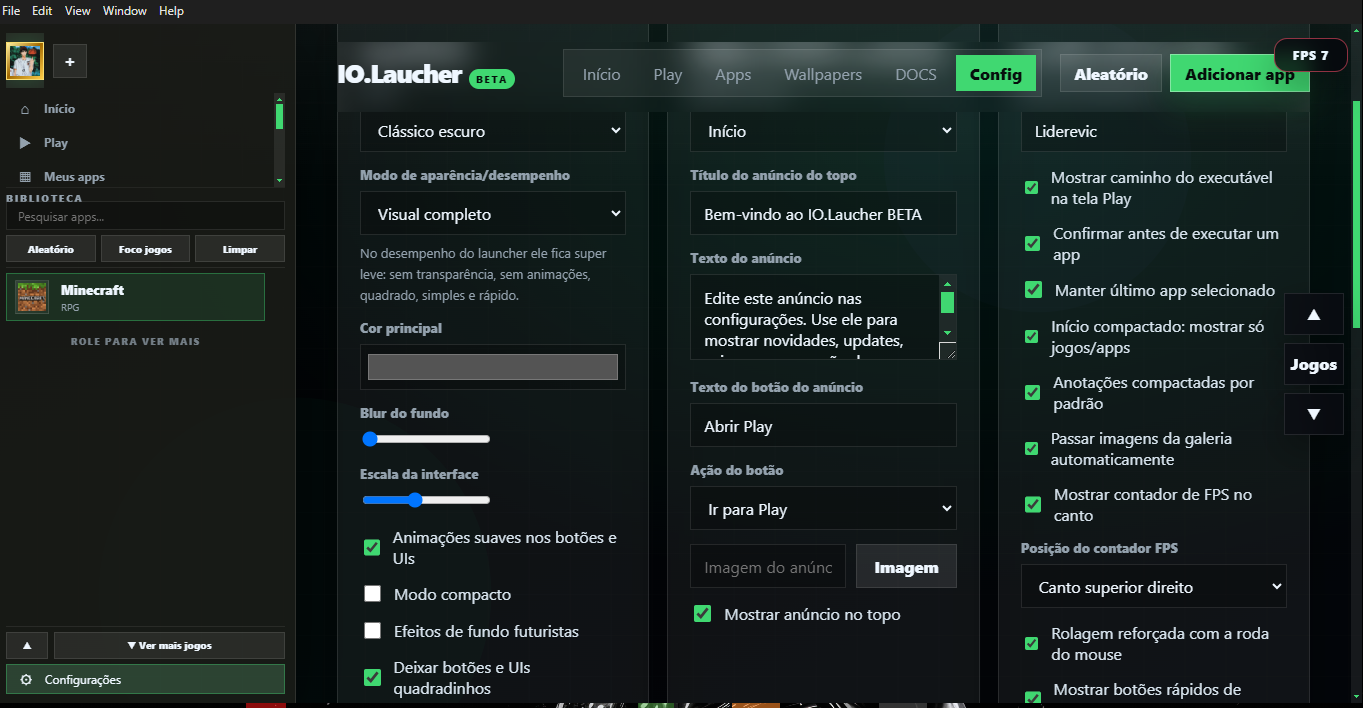Viewport: 1363px width, 708px height.
Task: Click the FPS 7 counter badge
Action: [1311, 55]
